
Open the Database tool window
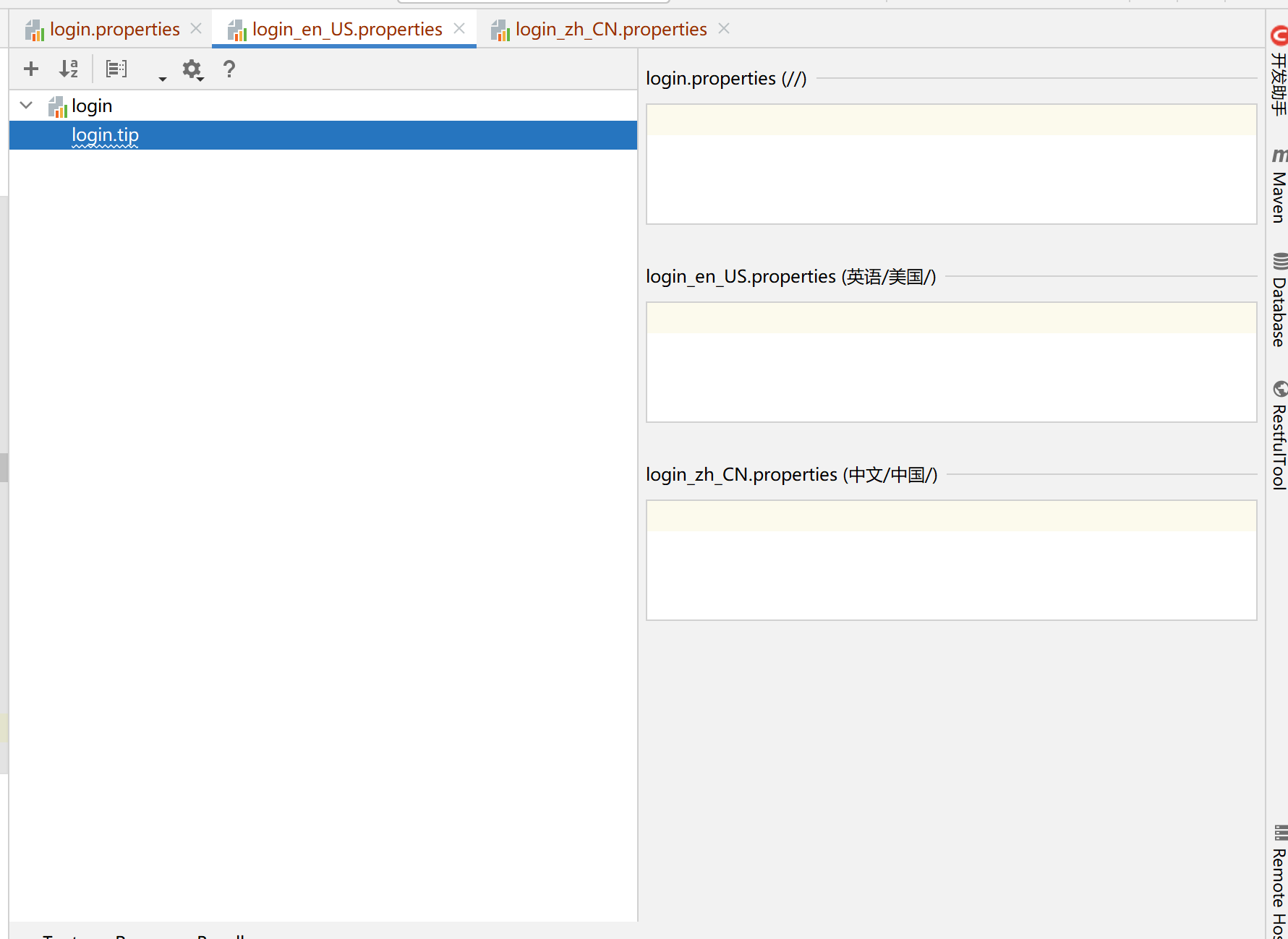coord(1279,300)
